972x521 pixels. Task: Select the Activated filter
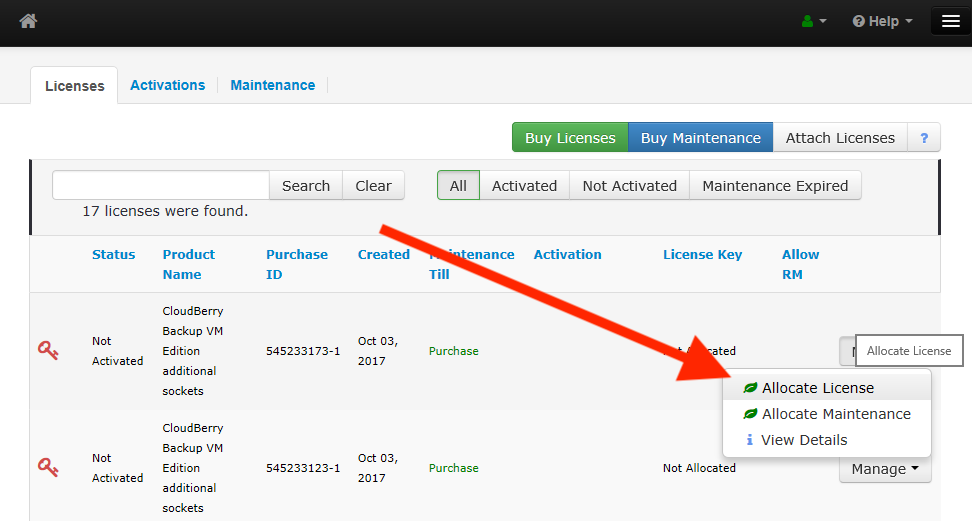524,185
